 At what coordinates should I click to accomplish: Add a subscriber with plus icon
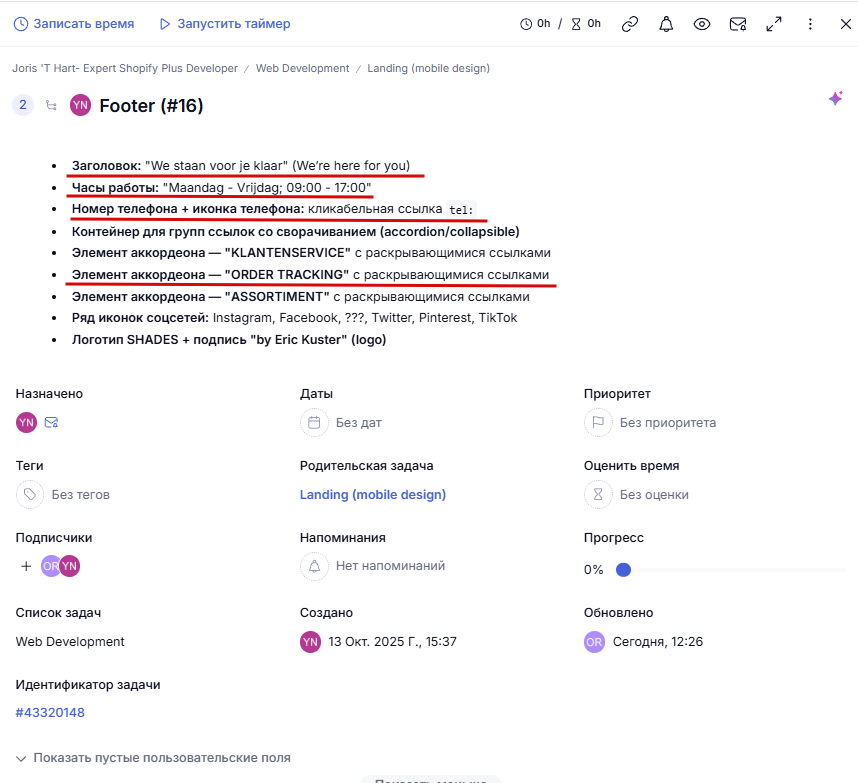[26, 566]
